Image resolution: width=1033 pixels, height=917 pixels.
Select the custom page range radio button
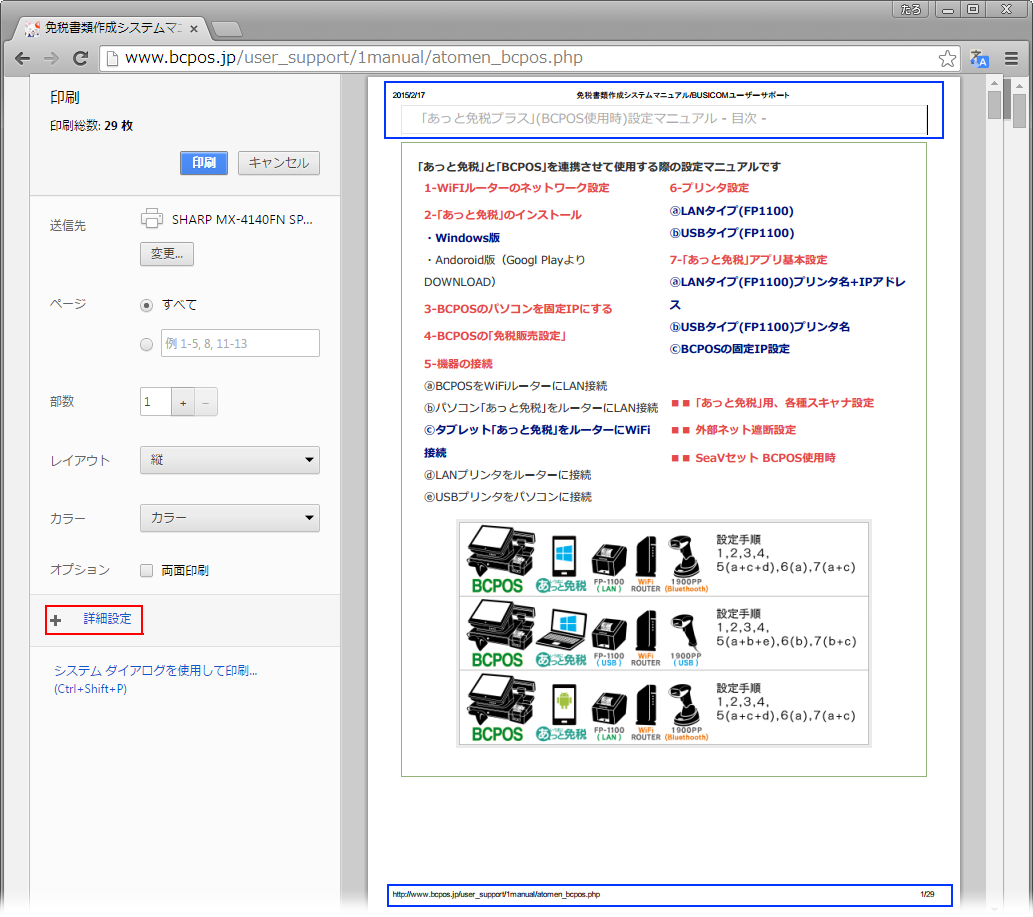[147, 344]
